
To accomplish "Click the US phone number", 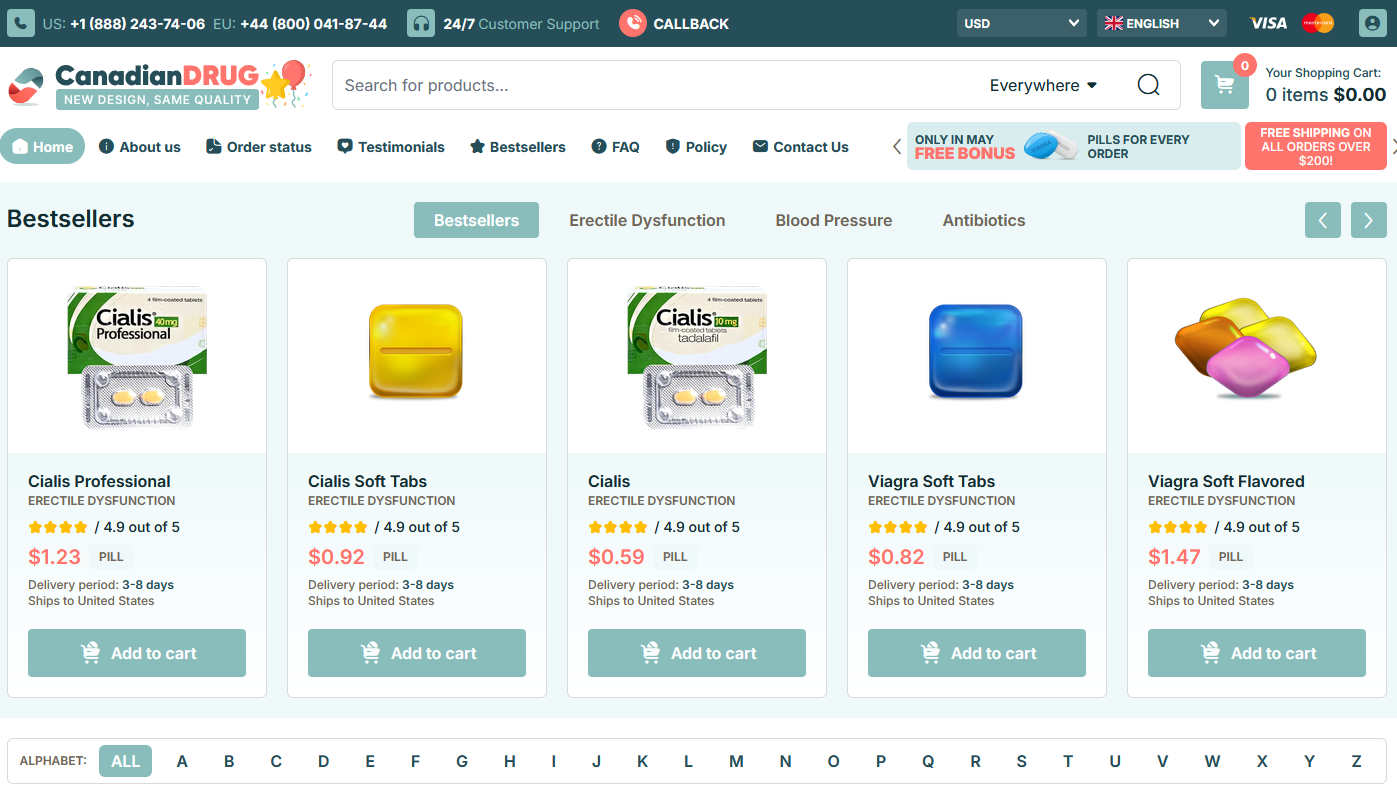I will coord(137,23).
